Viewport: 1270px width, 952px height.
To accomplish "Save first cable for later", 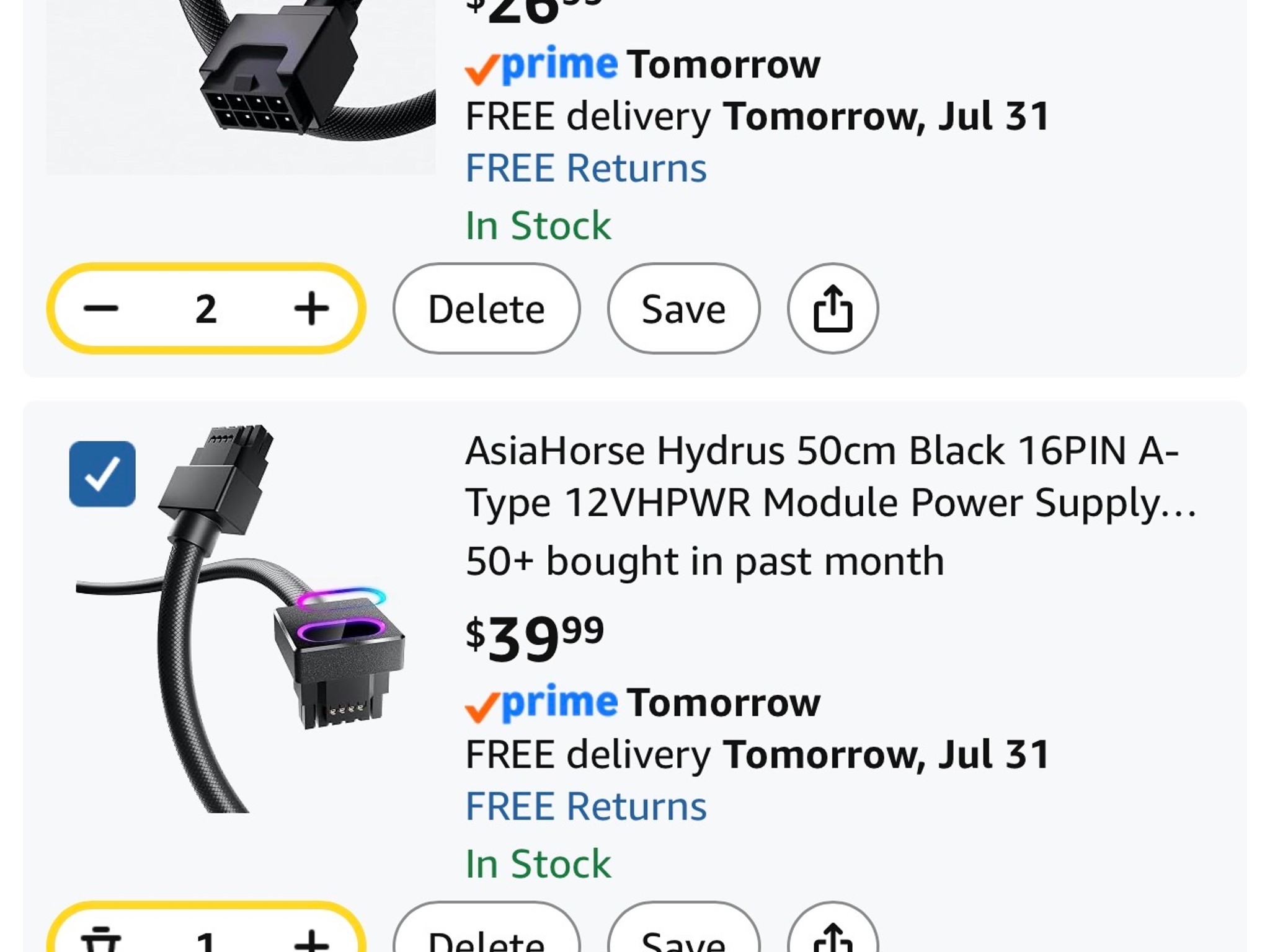I will [x=683, y=308].
